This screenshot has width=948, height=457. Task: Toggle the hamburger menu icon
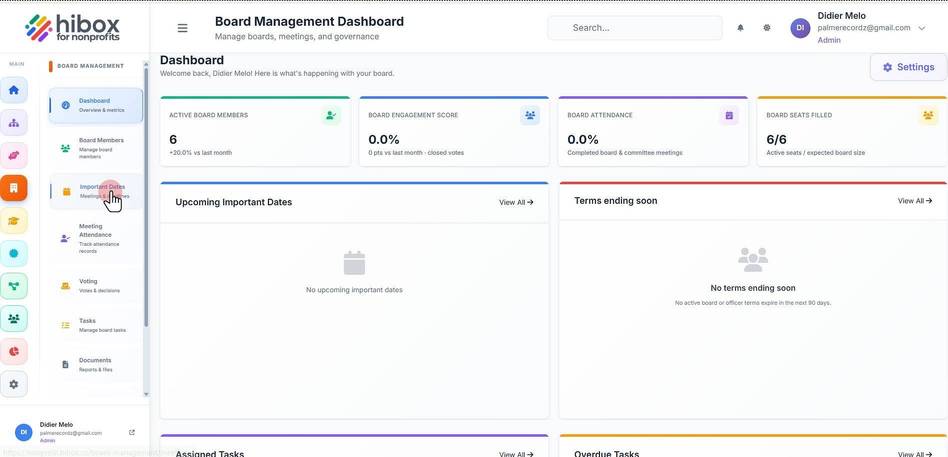(182, 28)
